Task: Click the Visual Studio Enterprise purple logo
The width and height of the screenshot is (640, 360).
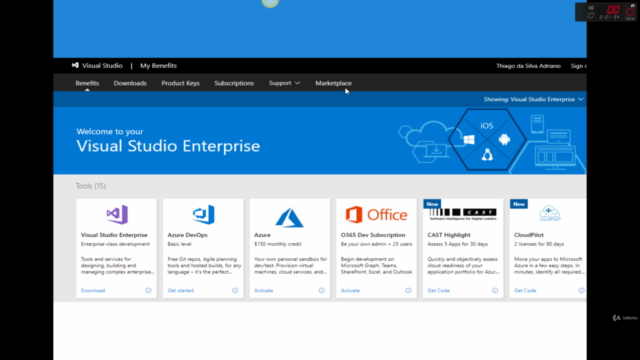Action: [117, 215]
